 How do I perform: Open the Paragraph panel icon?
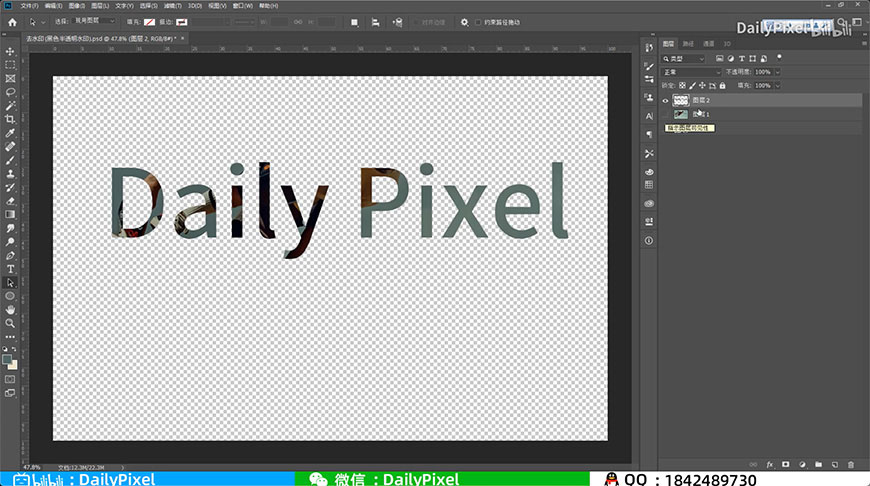(649, 134)
